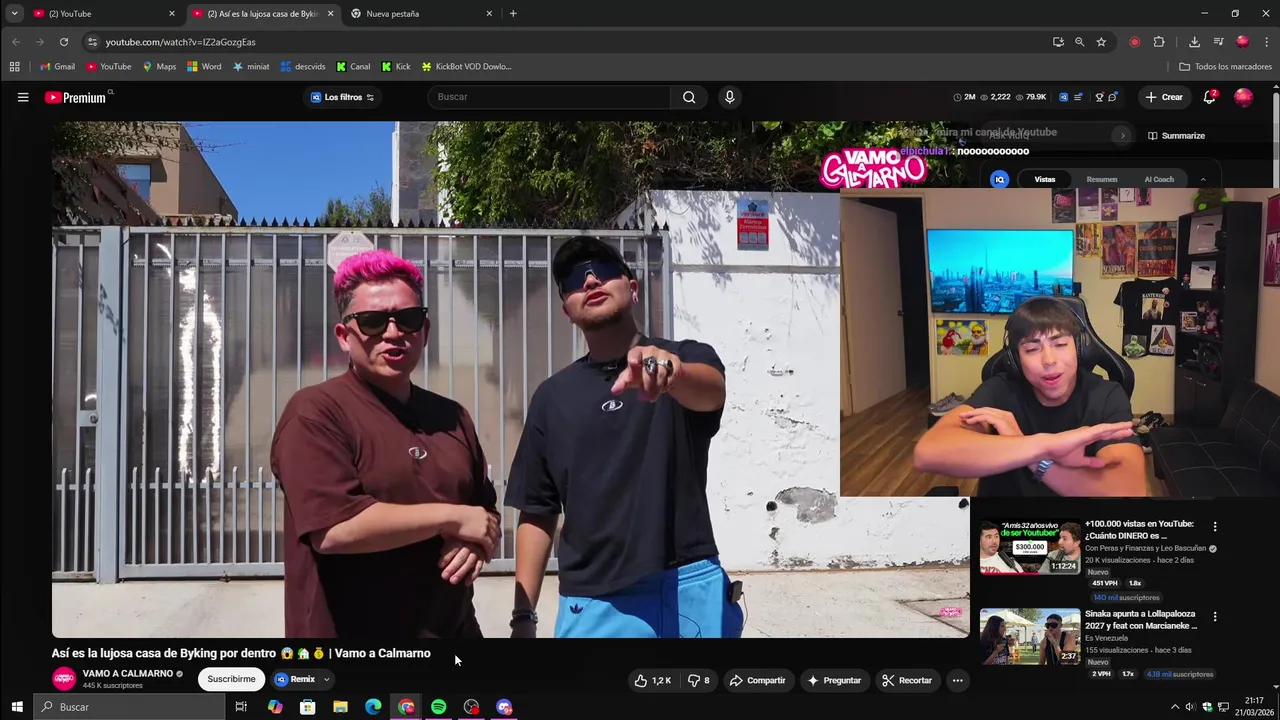Install app icon in address bar
Image resolution: width=1280 pixels, height=720 pixels.
click(1058, 42)
